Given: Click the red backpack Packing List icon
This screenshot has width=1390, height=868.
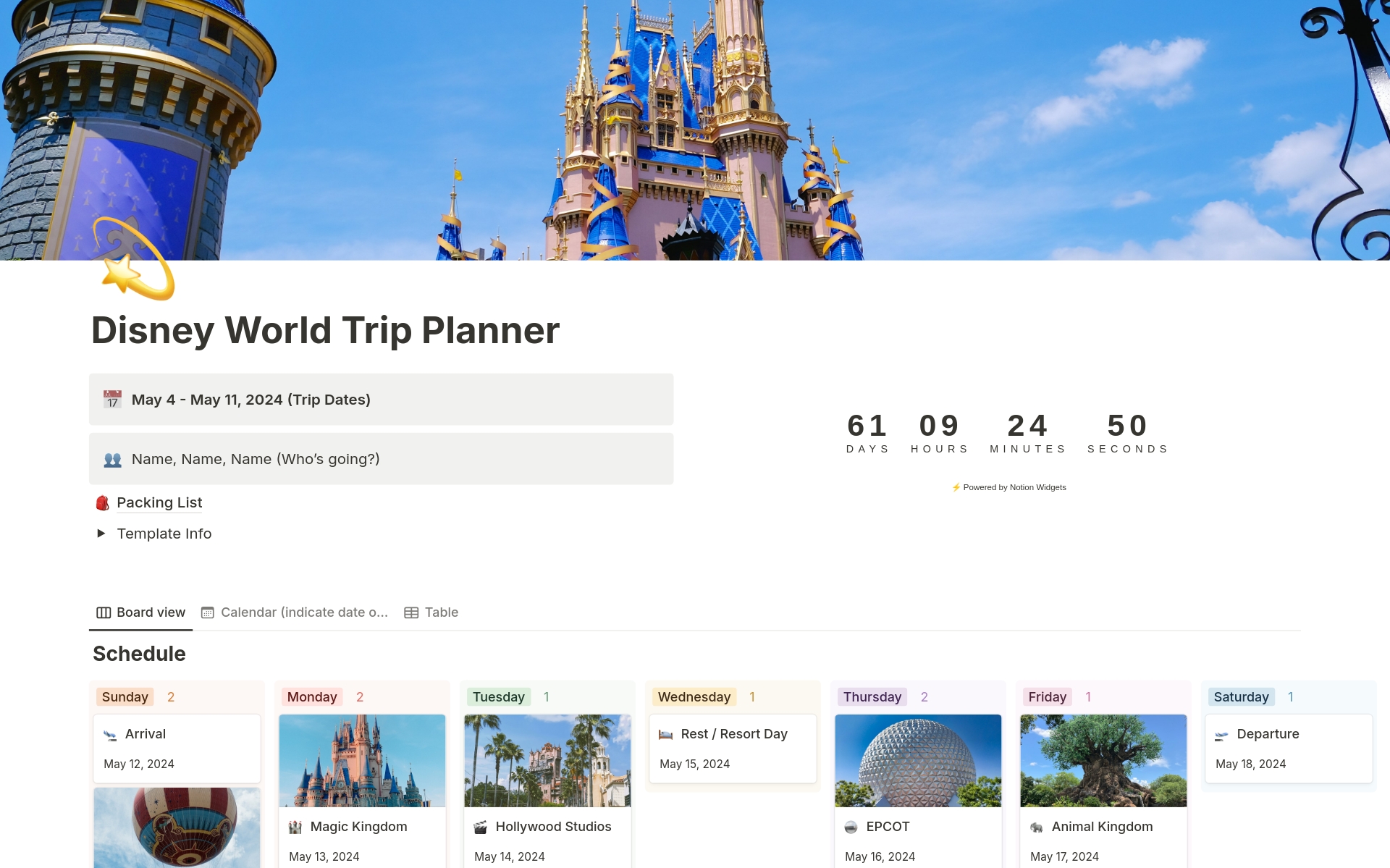Looking at the screenshot, I should tap(103, 503).
